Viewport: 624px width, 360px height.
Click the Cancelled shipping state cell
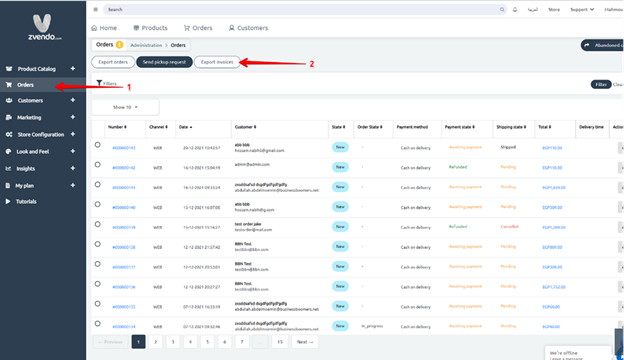509,227
